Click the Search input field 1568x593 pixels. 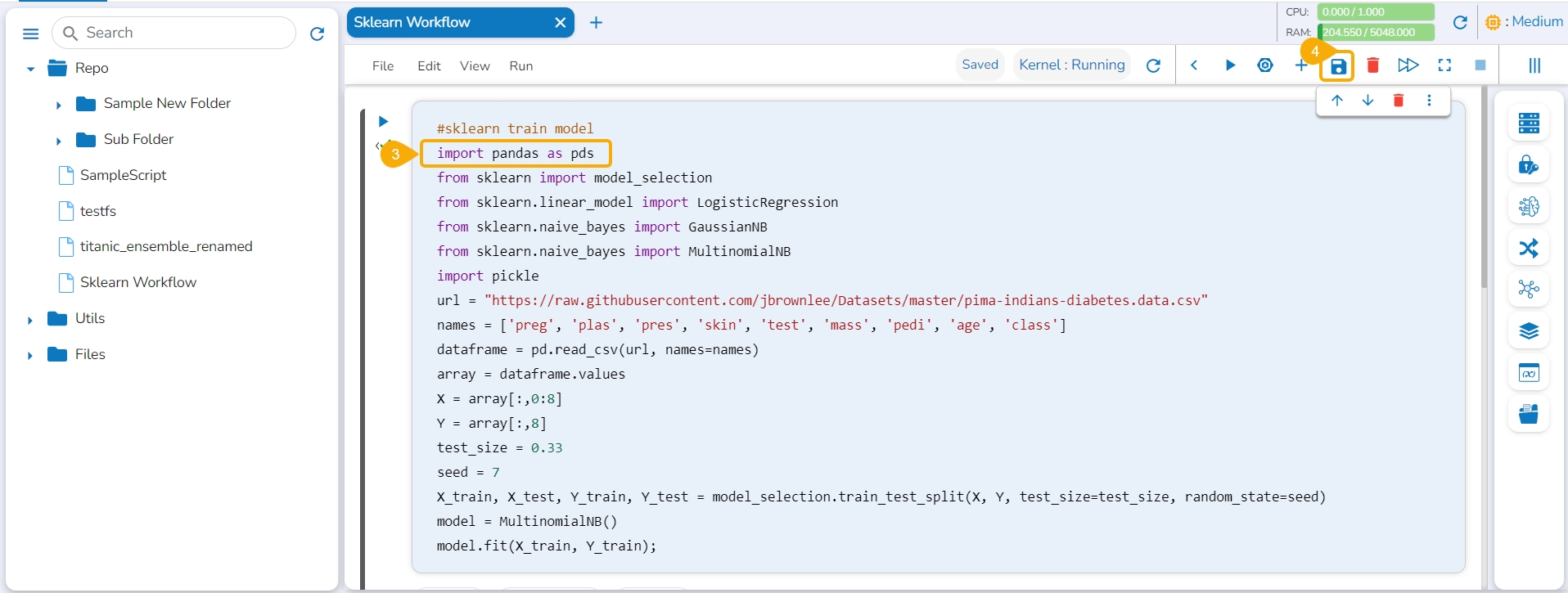click(184, 33)
